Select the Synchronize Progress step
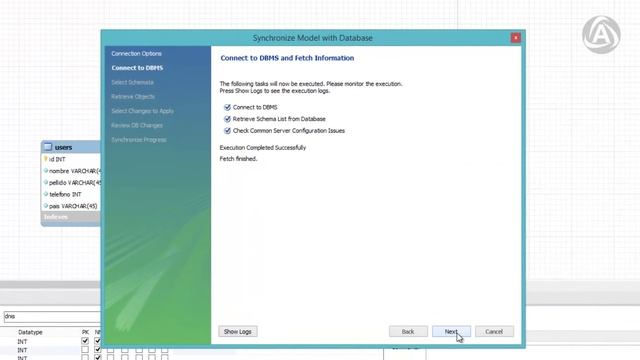This screenshot has height=360, width=640. [x=139, y=140]
